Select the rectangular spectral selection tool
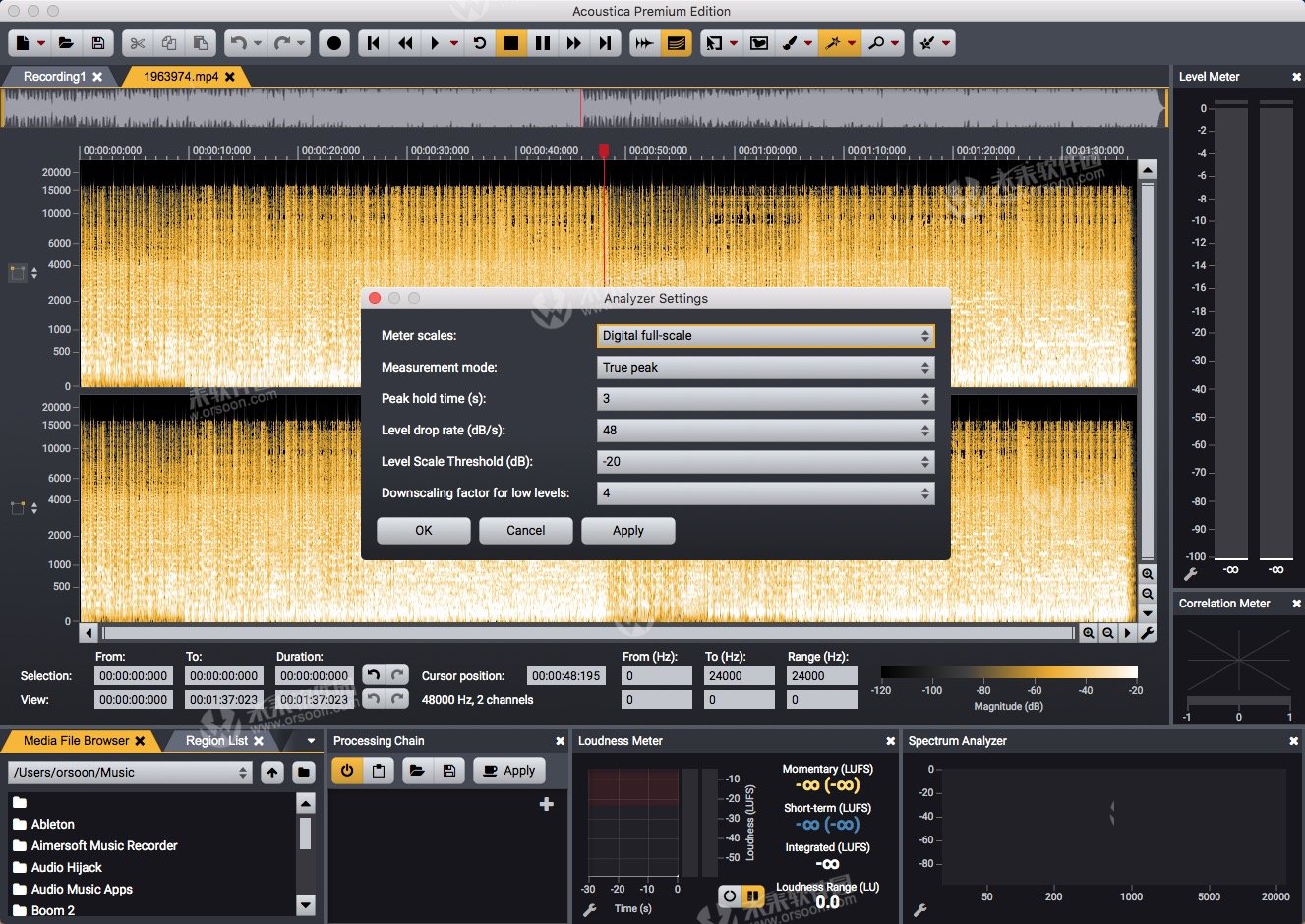 click(759, 43)
